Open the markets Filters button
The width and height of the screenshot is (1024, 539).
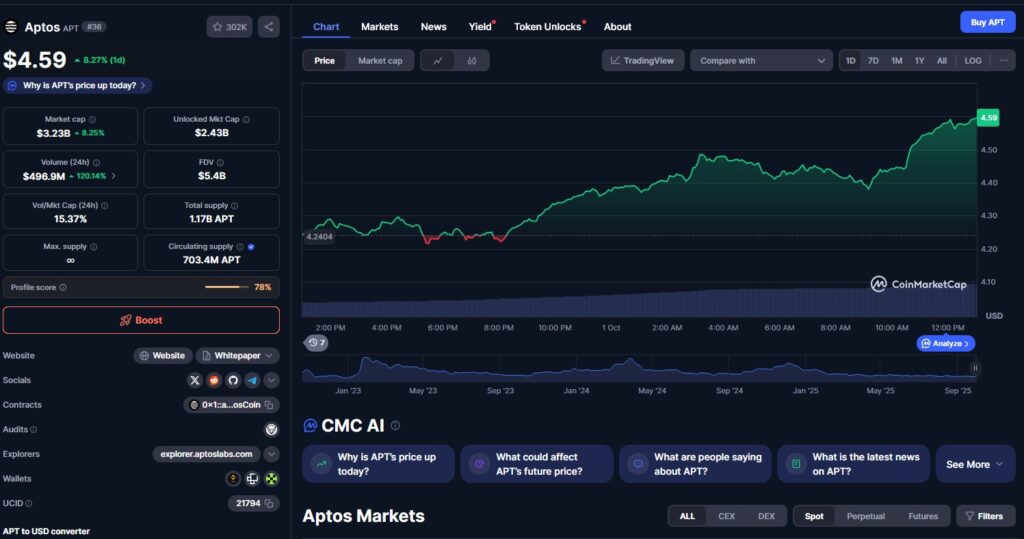[985, 516]
